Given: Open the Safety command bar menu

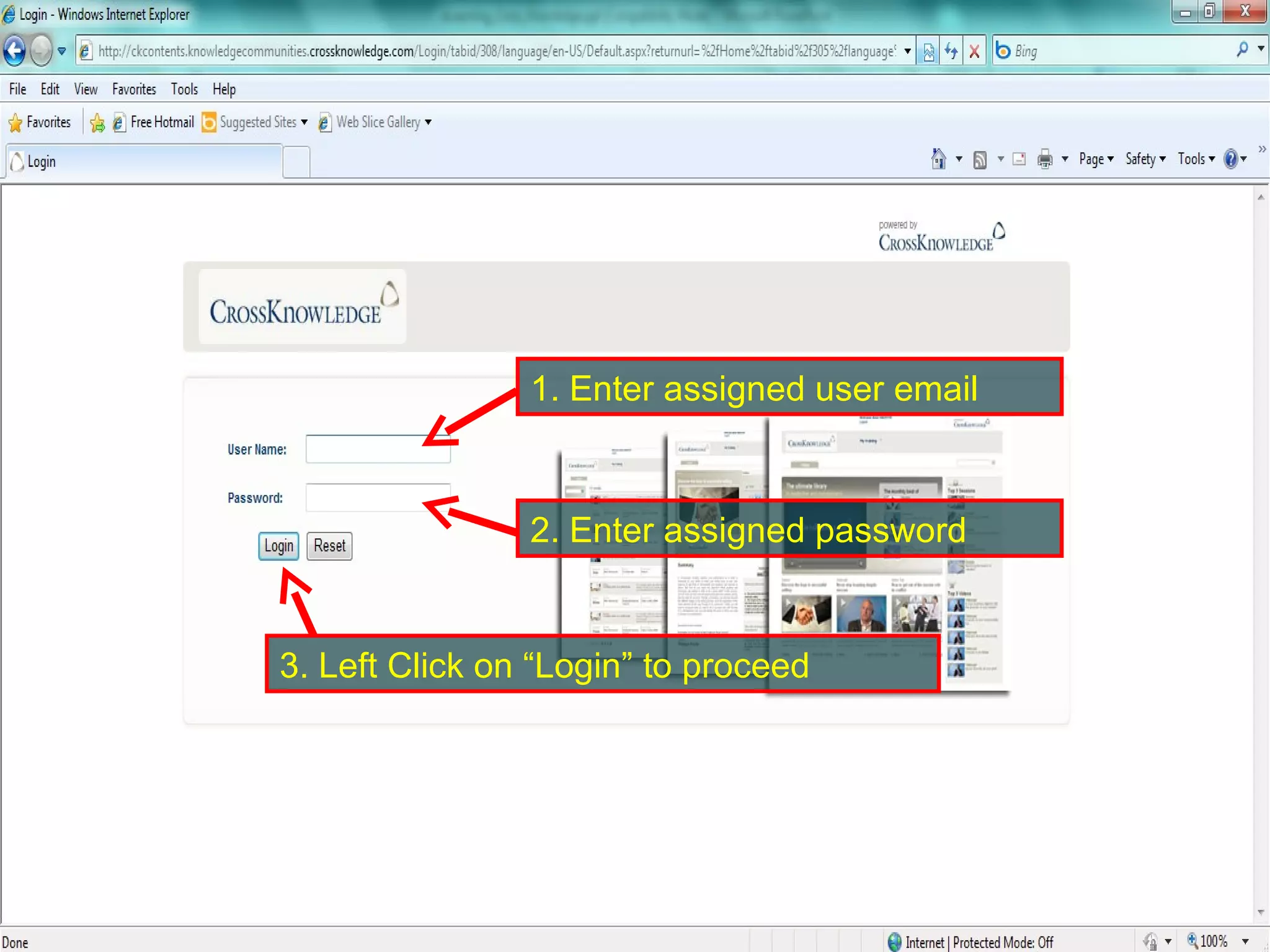Looking at the screenshot, I should (x=1145, y=159).
